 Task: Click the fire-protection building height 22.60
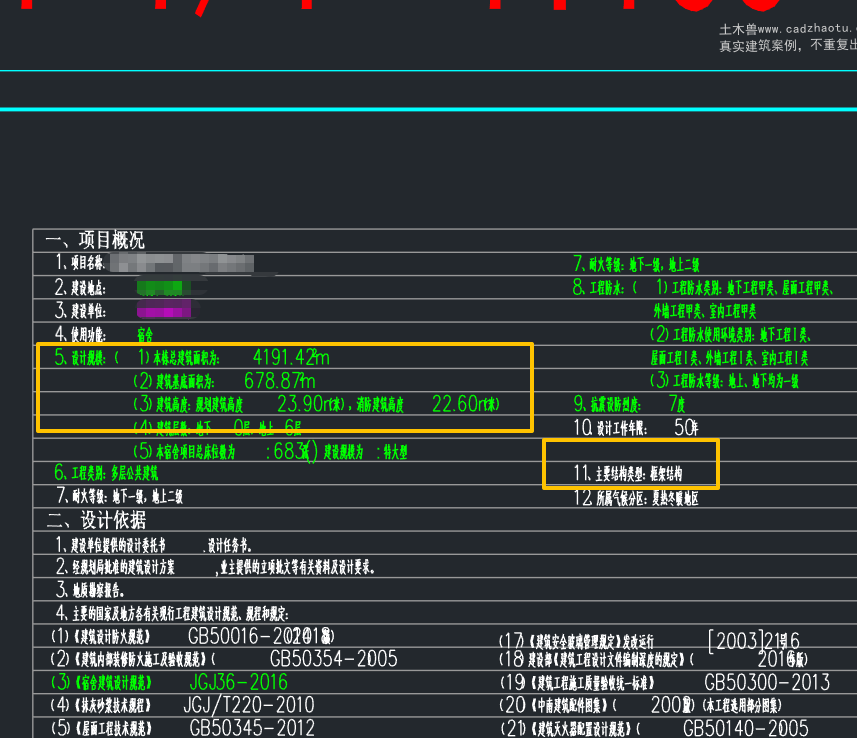[x=455, y=404]
